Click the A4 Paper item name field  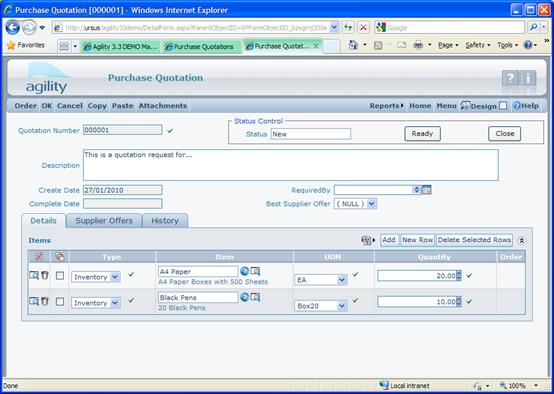pyautogui.click(x=198, y=271)
